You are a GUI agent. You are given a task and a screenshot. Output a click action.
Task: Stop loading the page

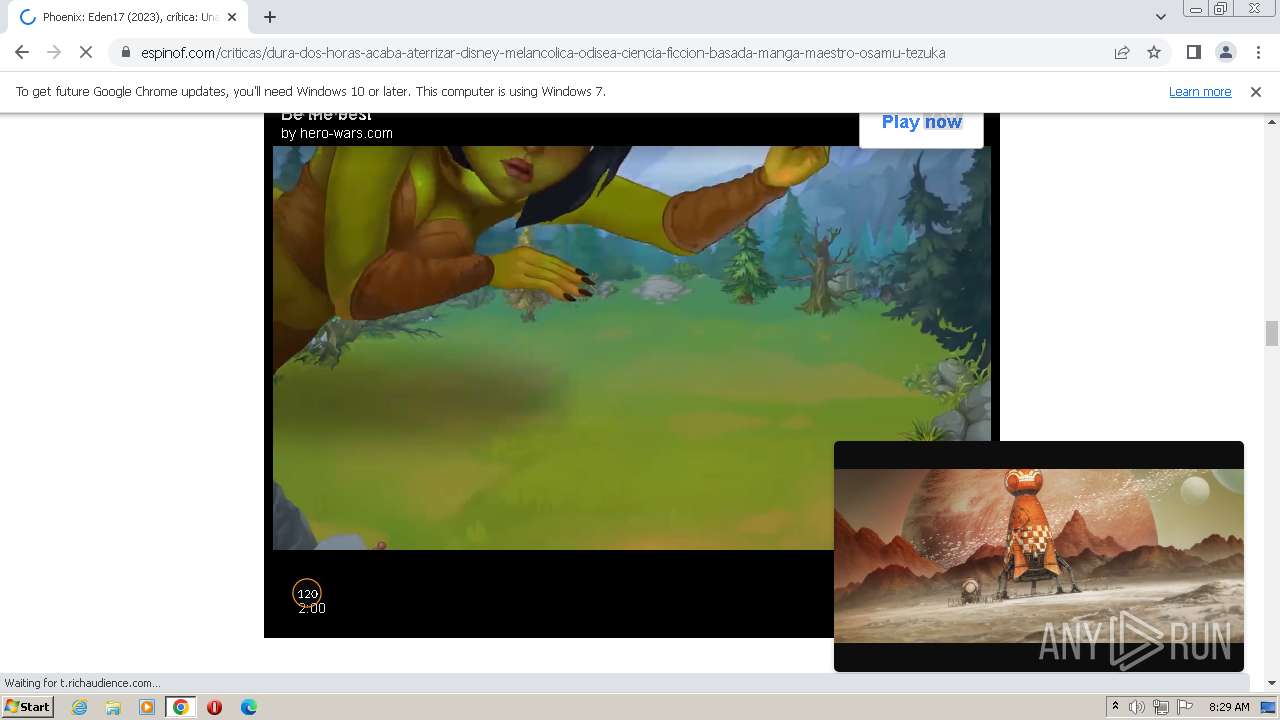(86, 52)
